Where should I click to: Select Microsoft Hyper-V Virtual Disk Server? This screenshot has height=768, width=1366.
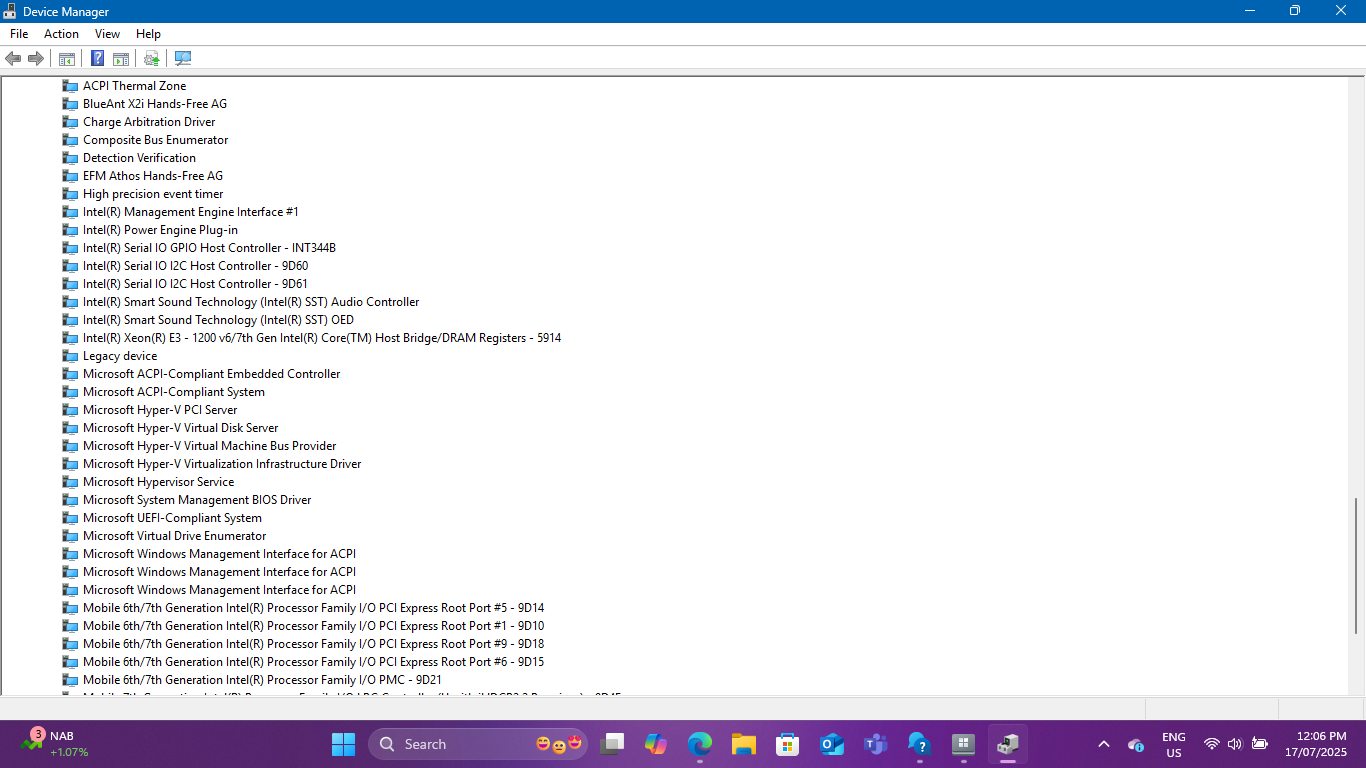[x=180, y=428]
